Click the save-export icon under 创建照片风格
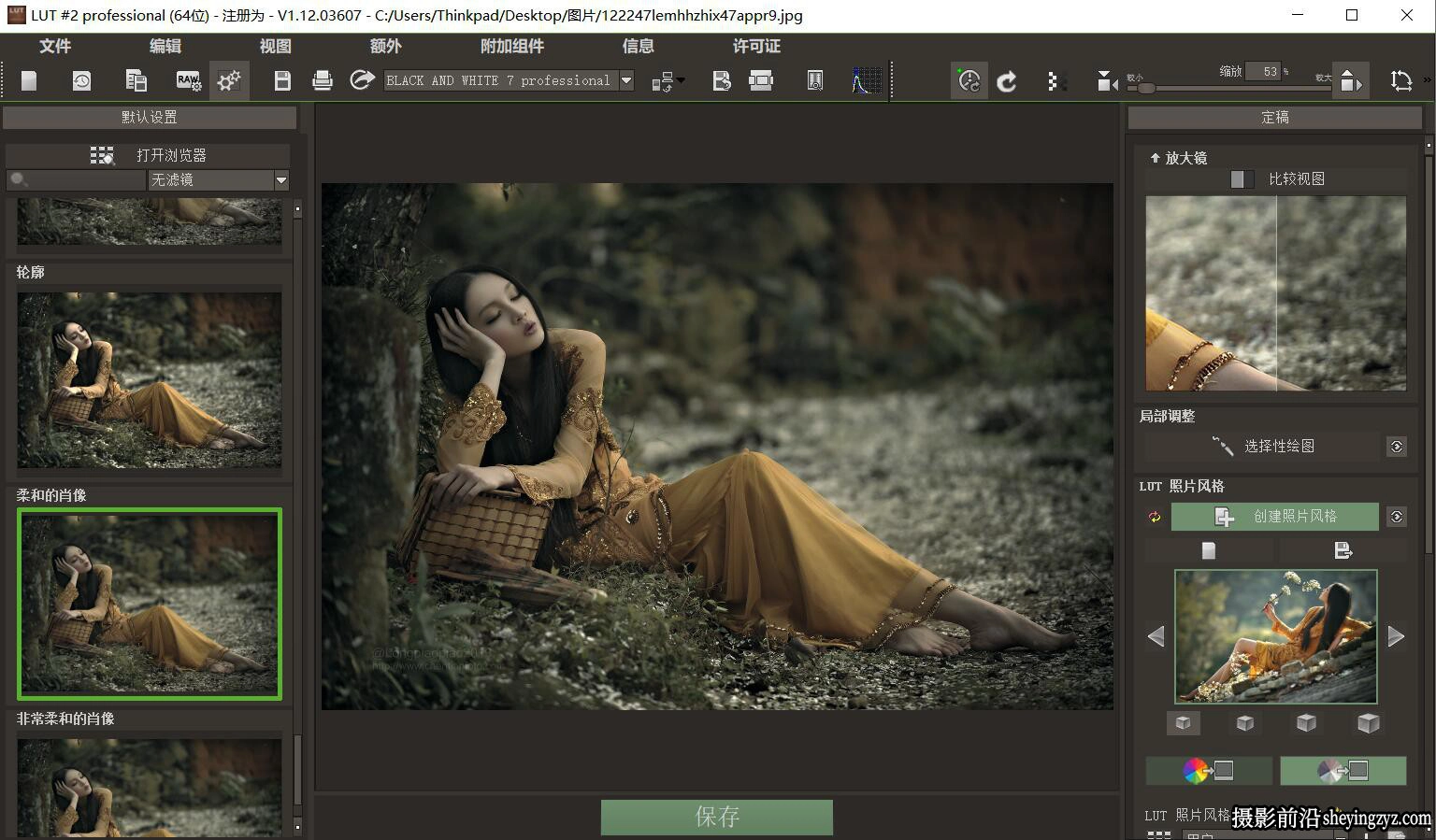This screenshot has width=1436, height=840. pyautogui.click(x=1343, y=550)
